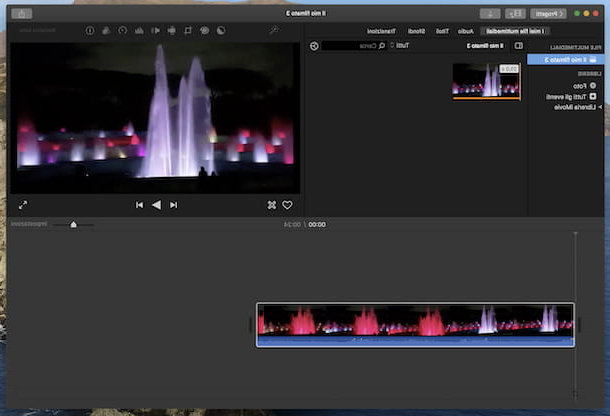The width and height of the screenshot is (610, 416).
Task: Open the clip filter and audio effects icon
Action: point(106,30)
